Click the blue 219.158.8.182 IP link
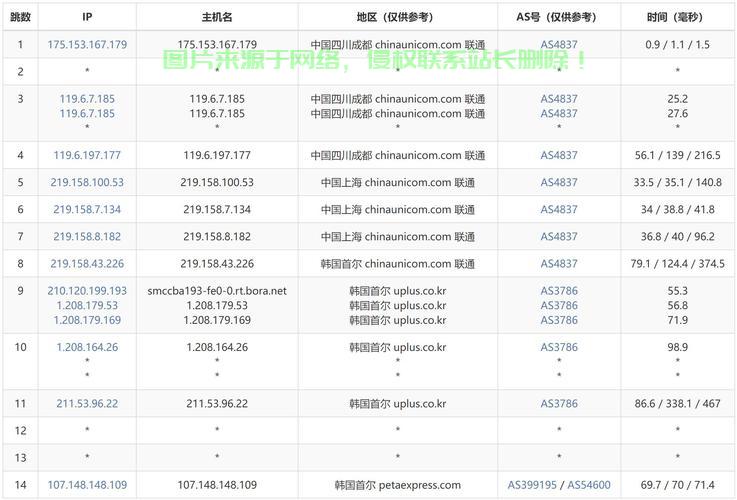The width and height of the screenshot is (737, 500). [x=87, y=237]
